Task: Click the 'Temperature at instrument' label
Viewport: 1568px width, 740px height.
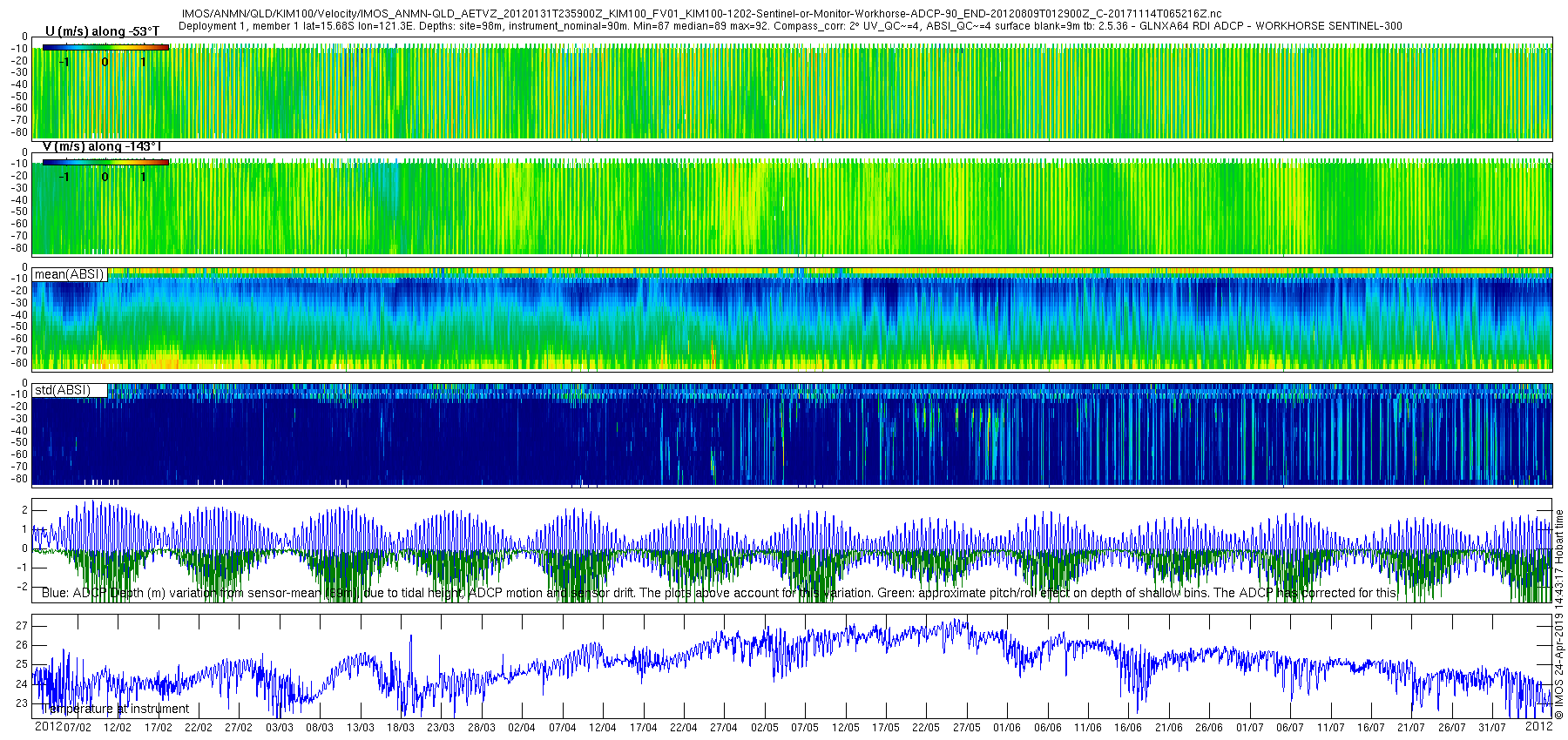Action: [115, 709]
